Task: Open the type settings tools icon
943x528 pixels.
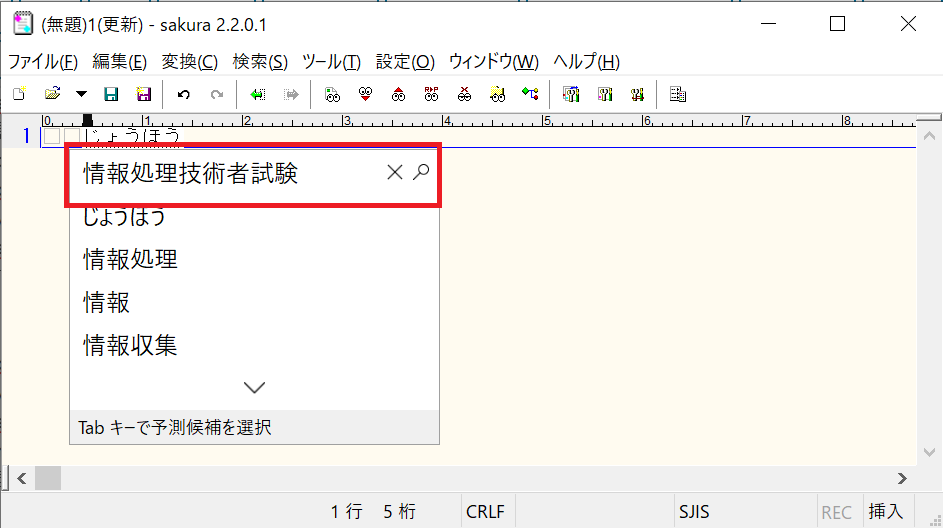Action: coord(604,94)
